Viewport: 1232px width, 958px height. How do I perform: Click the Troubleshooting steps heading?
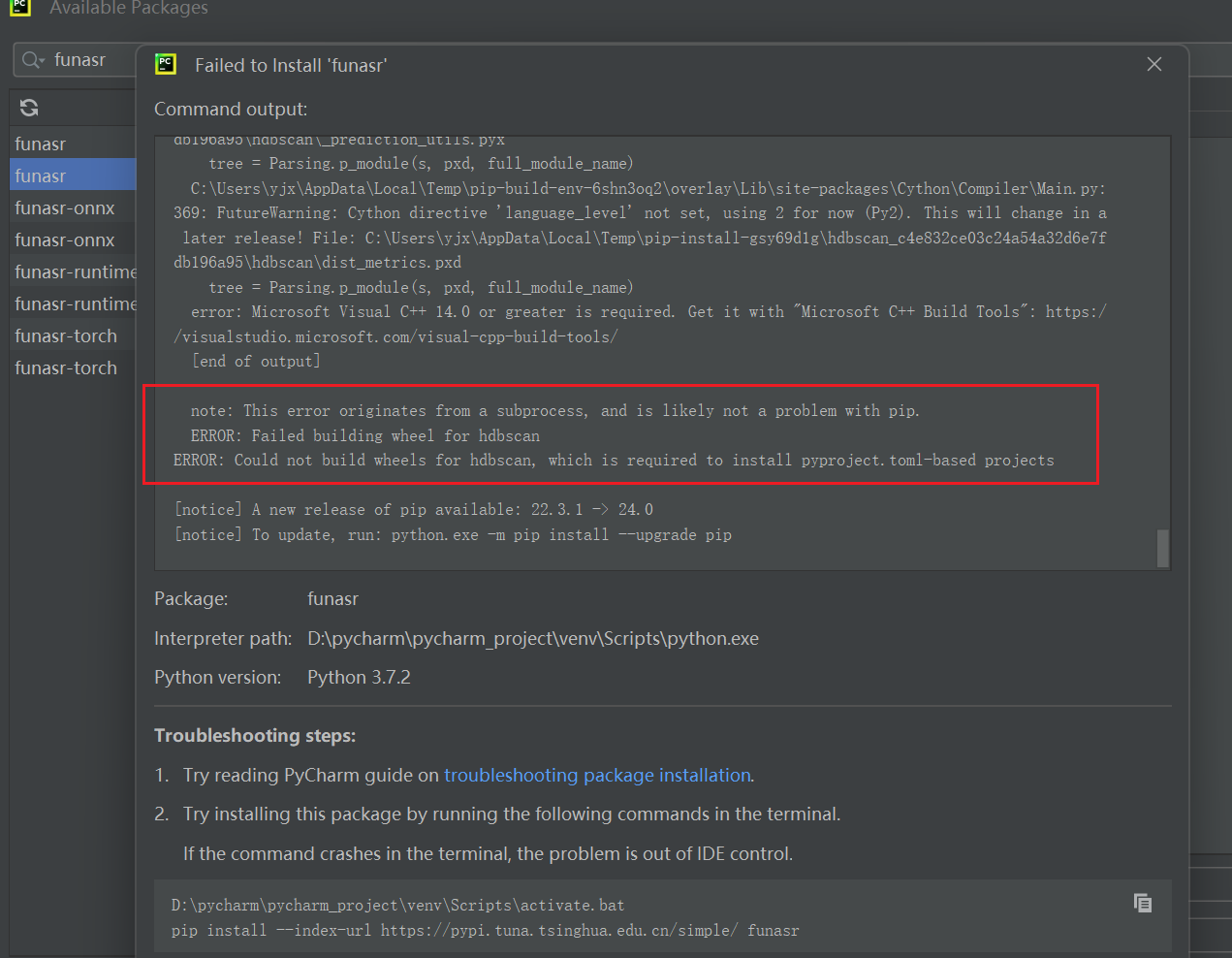point(255,735)
